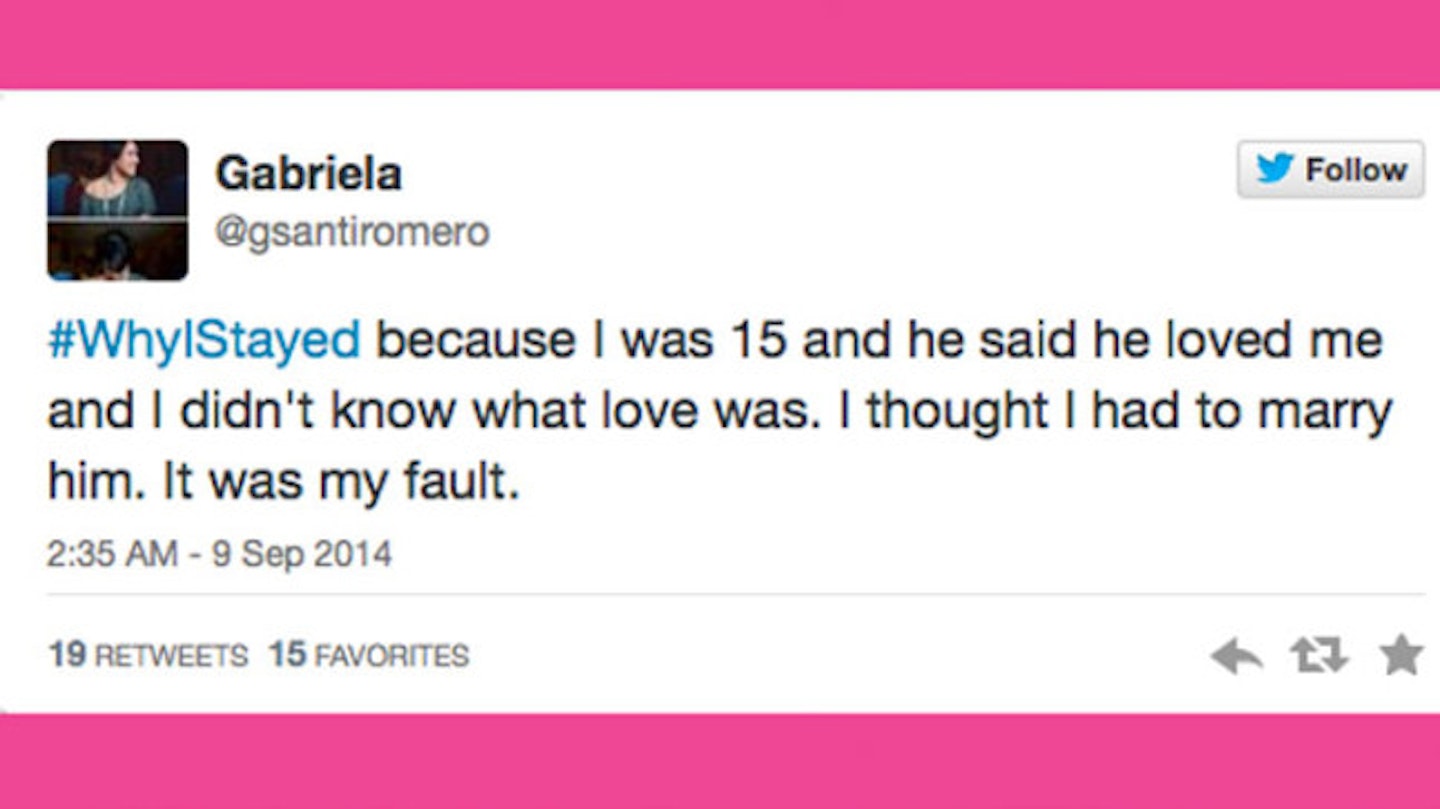Click the reply arrow icon
The width and height of the screenshot is (1440, 809).
pyautogui.click(x=1236, y=656)
